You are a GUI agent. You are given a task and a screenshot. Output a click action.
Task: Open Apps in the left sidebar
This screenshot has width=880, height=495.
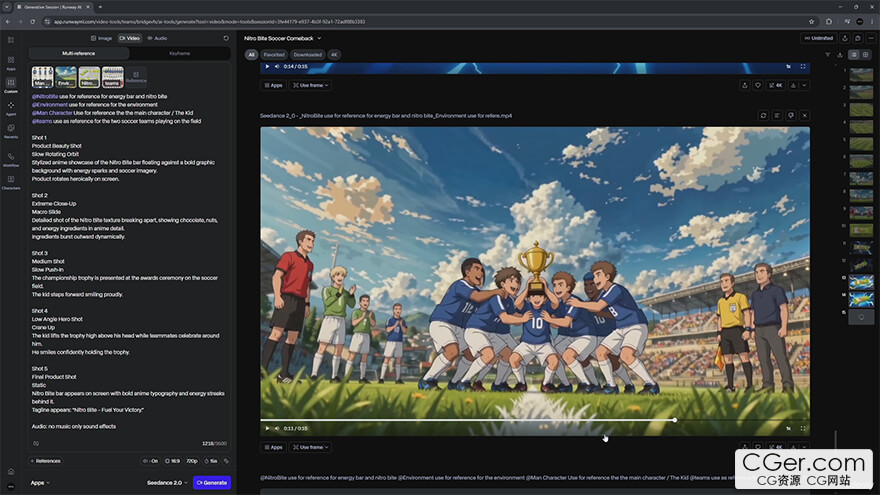[11, 62]
